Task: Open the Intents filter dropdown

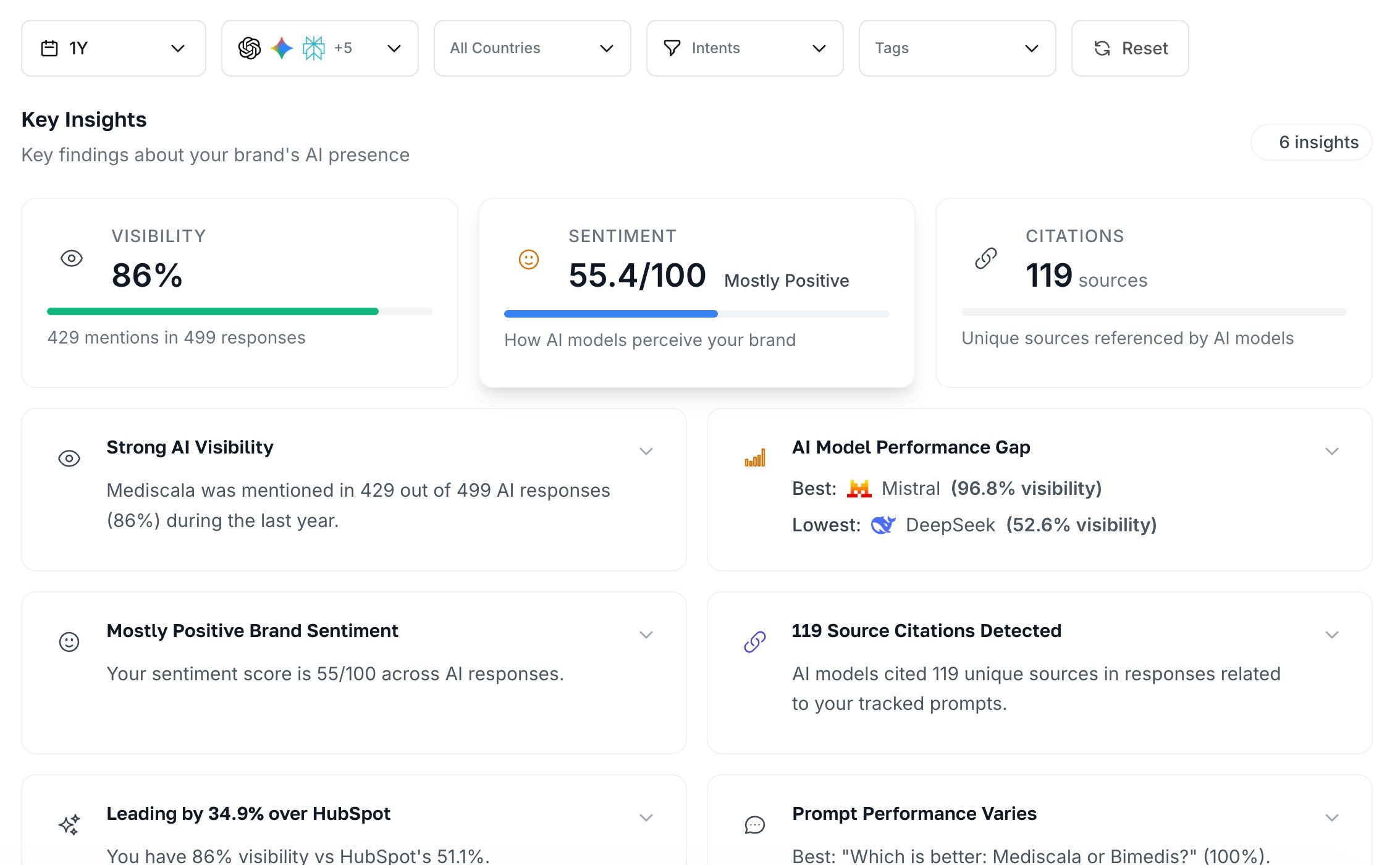Action: click(x=744, y=48)
